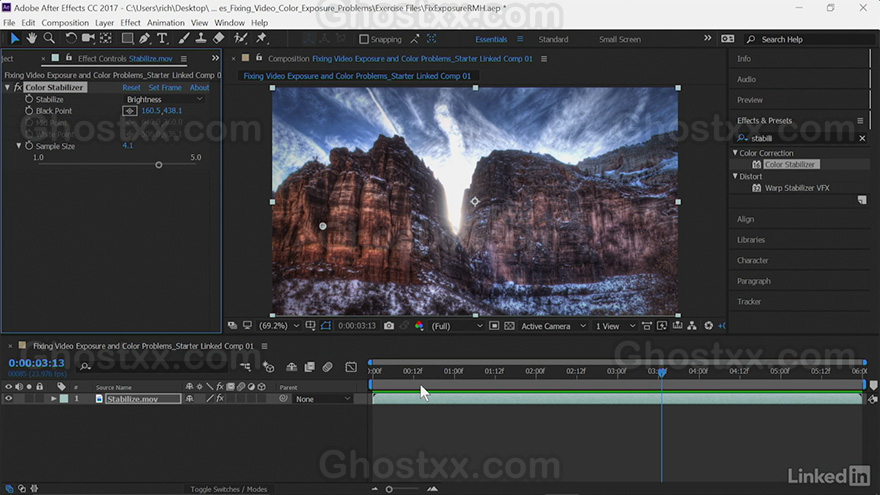Screen dimensions: 880x495
Task: Click the Color Stabilizer preset icon
Action: tap(756, 164)
